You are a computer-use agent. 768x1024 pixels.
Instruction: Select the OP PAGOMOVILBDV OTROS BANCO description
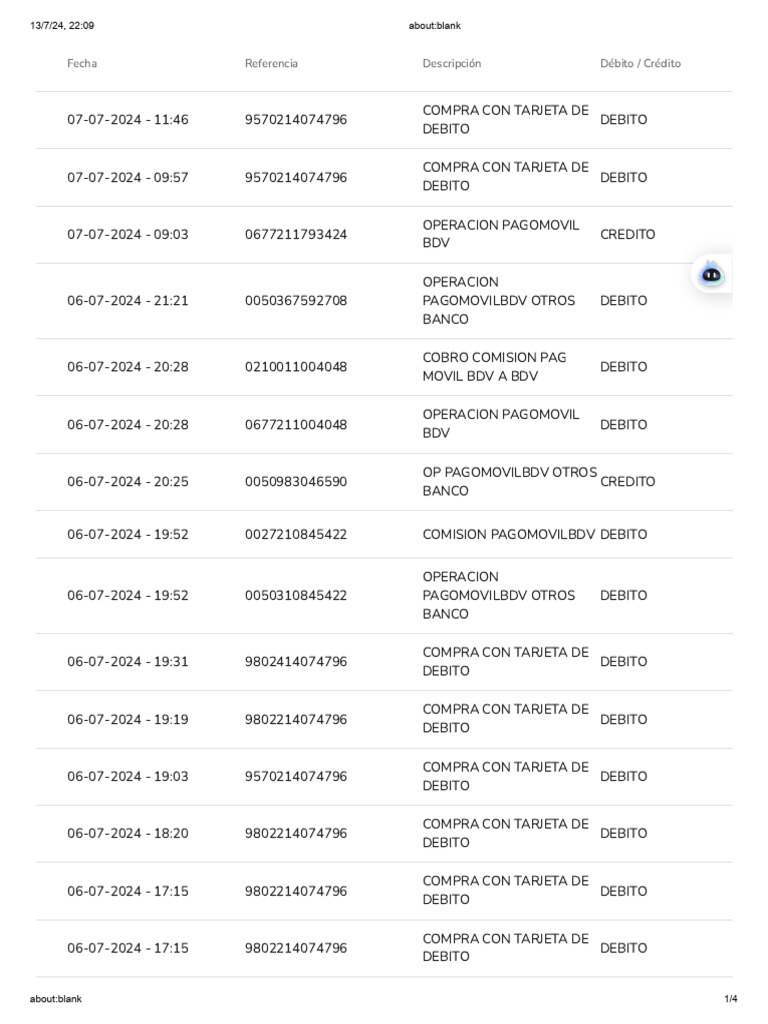(509, 482)
